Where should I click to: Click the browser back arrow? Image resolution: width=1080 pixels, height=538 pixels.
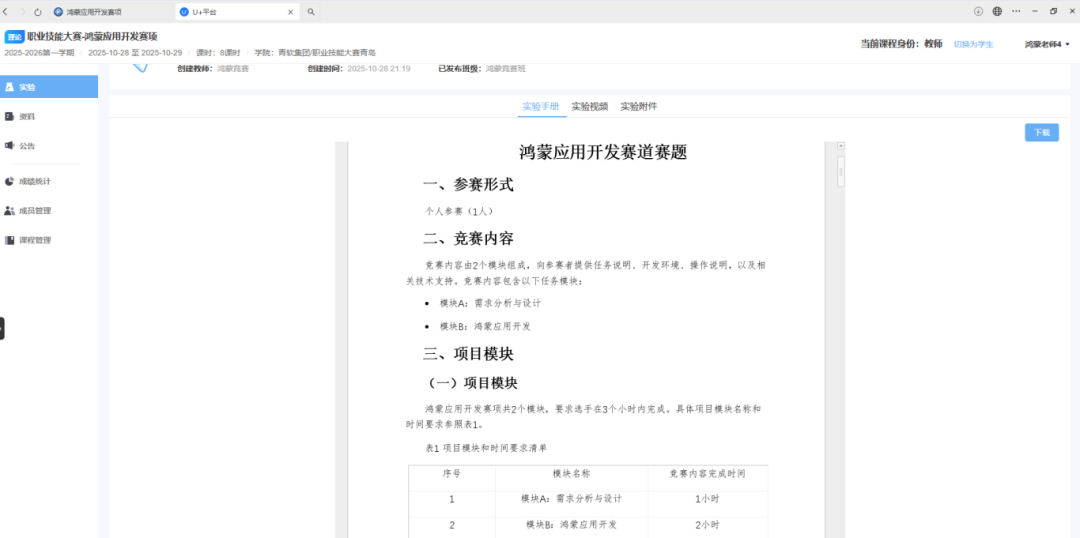(x=8, y=12)
